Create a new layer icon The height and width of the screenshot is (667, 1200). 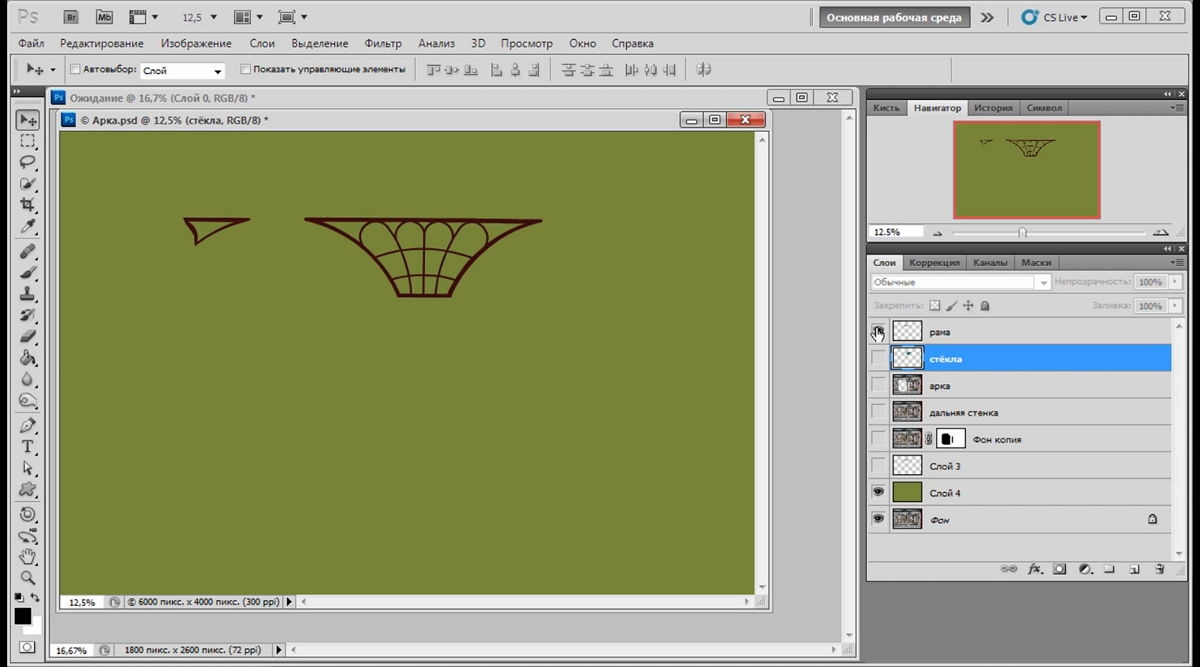(1134, 569)
